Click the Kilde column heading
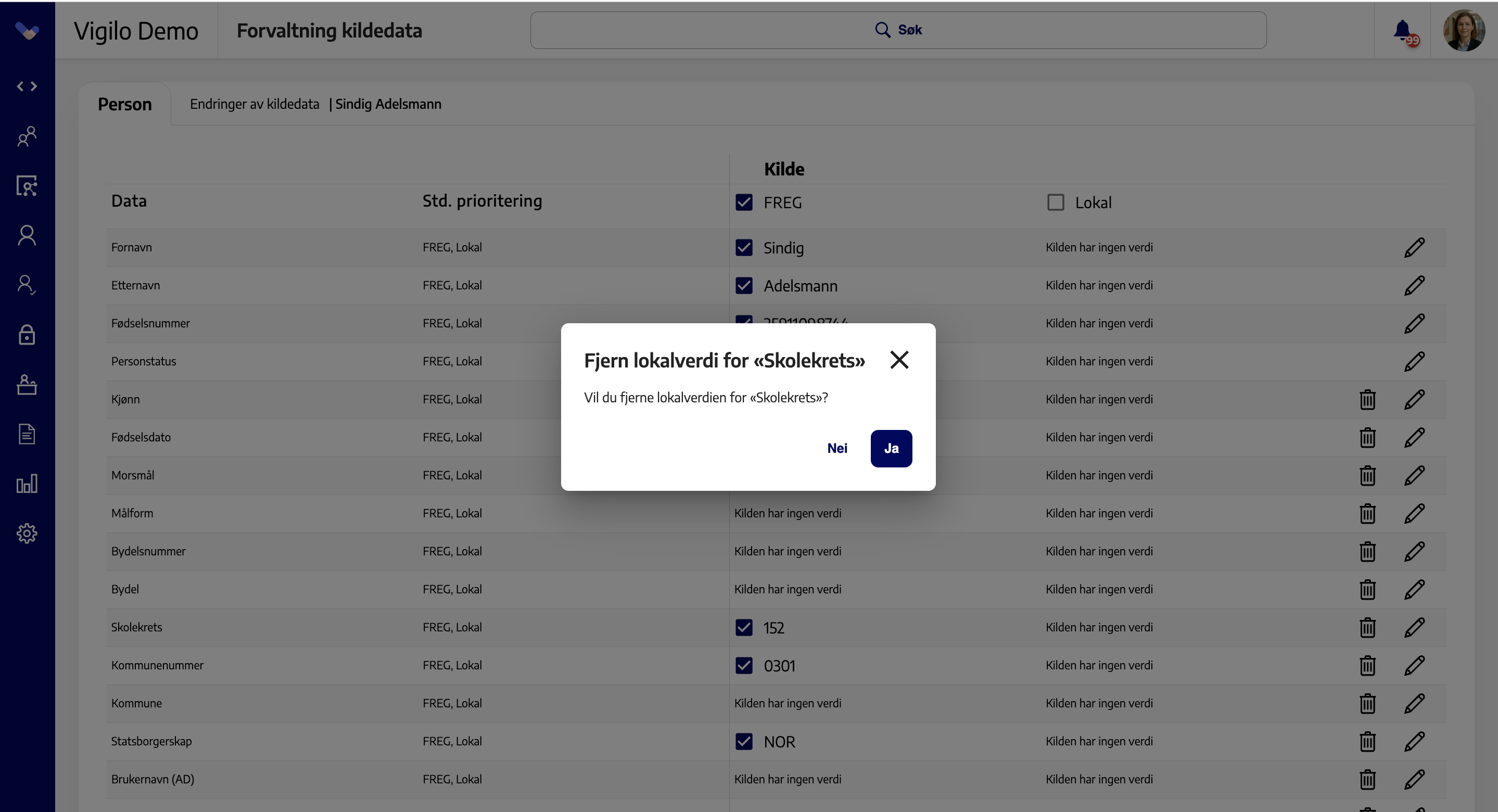Screen dimensions: 1498x812 pos(784,169)
